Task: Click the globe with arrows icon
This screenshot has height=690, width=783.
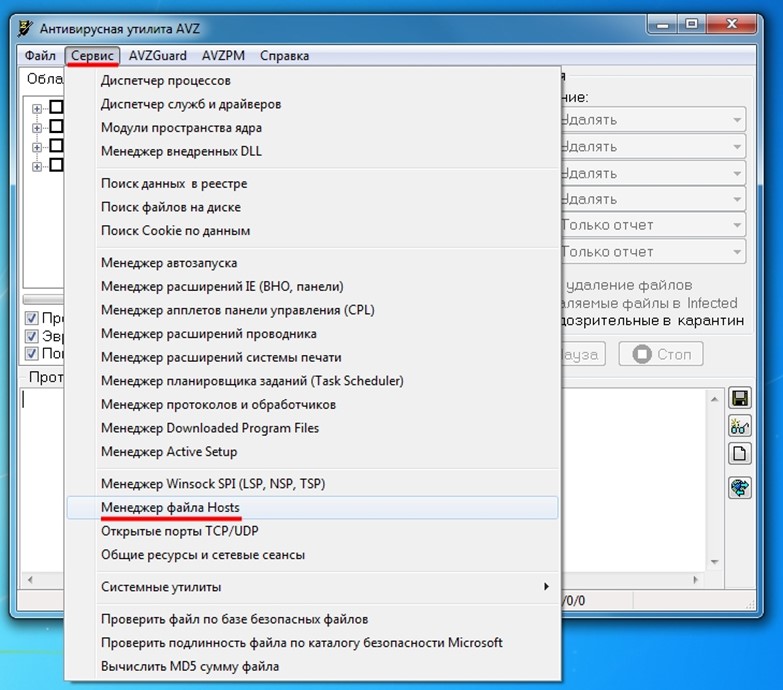Action: point(740,488)
